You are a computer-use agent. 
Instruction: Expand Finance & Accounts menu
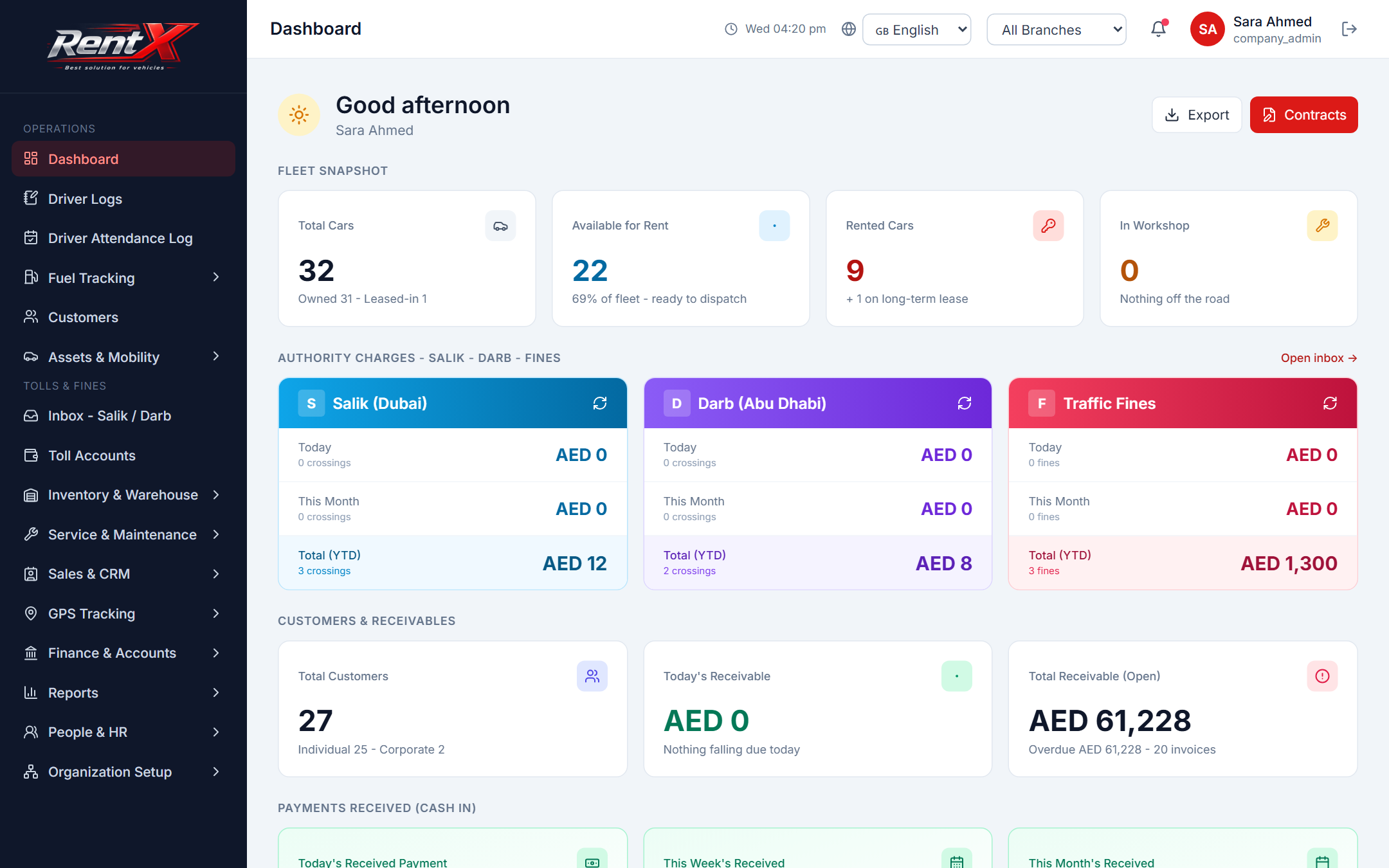pyautogui.click(x=123, y=653)
